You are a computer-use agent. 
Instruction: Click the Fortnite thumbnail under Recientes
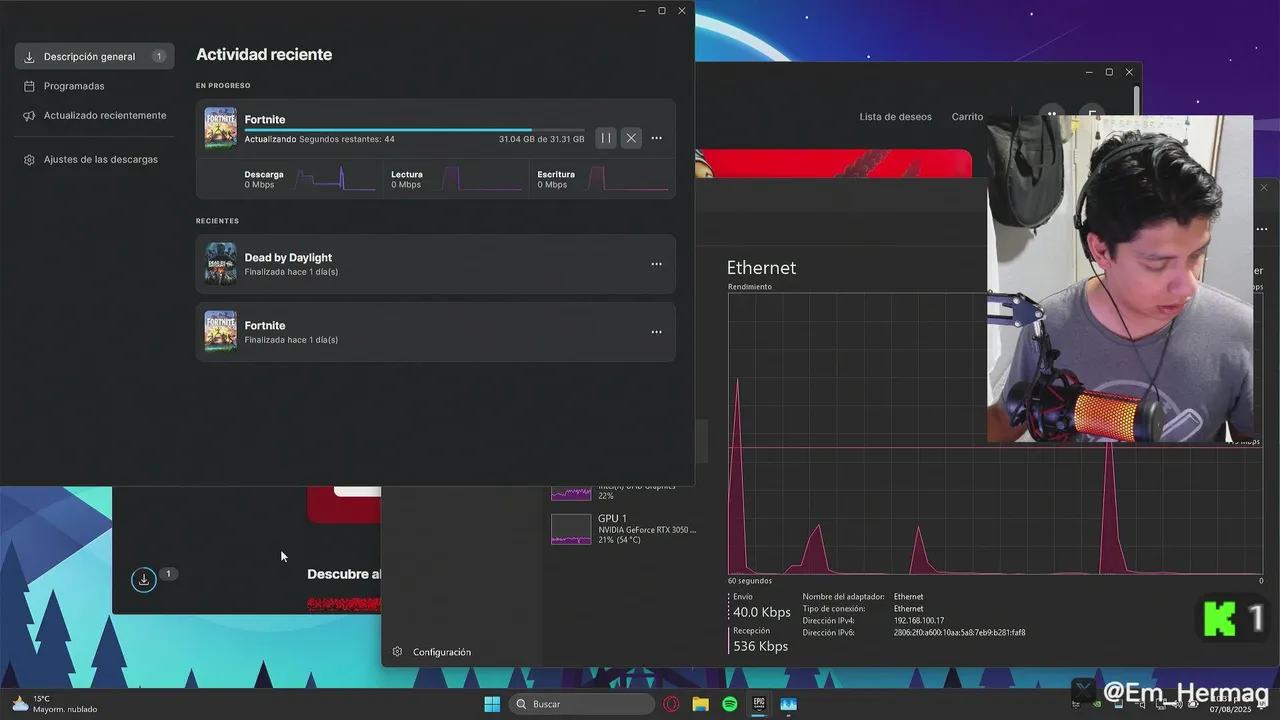[x=221, y=332]
